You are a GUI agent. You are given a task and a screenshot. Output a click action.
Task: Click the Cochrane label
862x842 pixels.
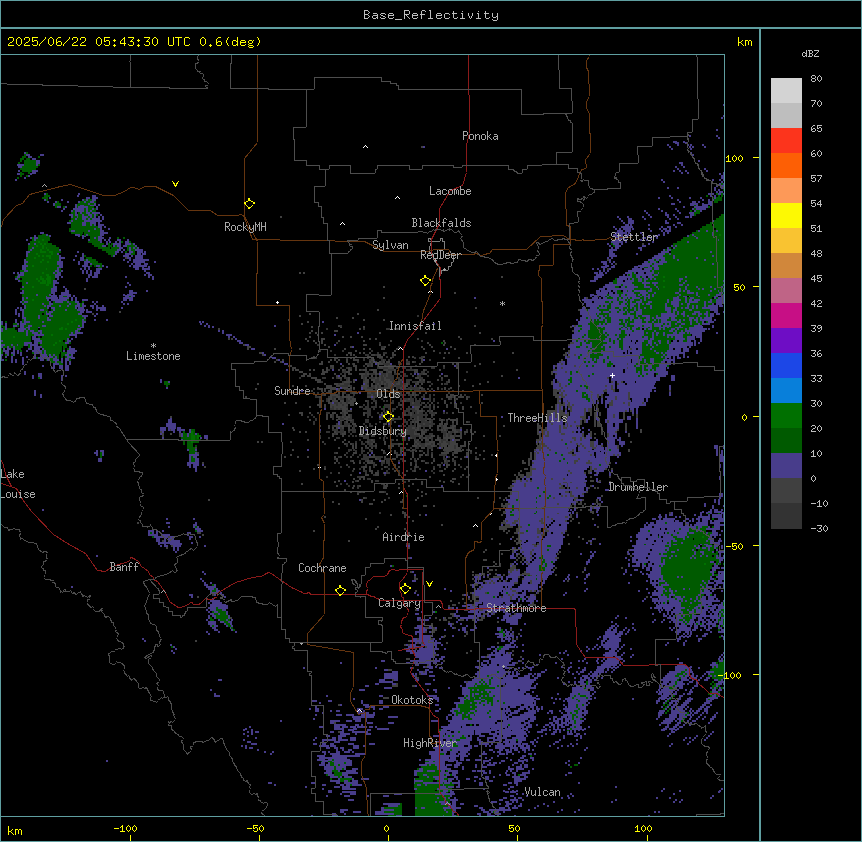(x=322, y=568)
